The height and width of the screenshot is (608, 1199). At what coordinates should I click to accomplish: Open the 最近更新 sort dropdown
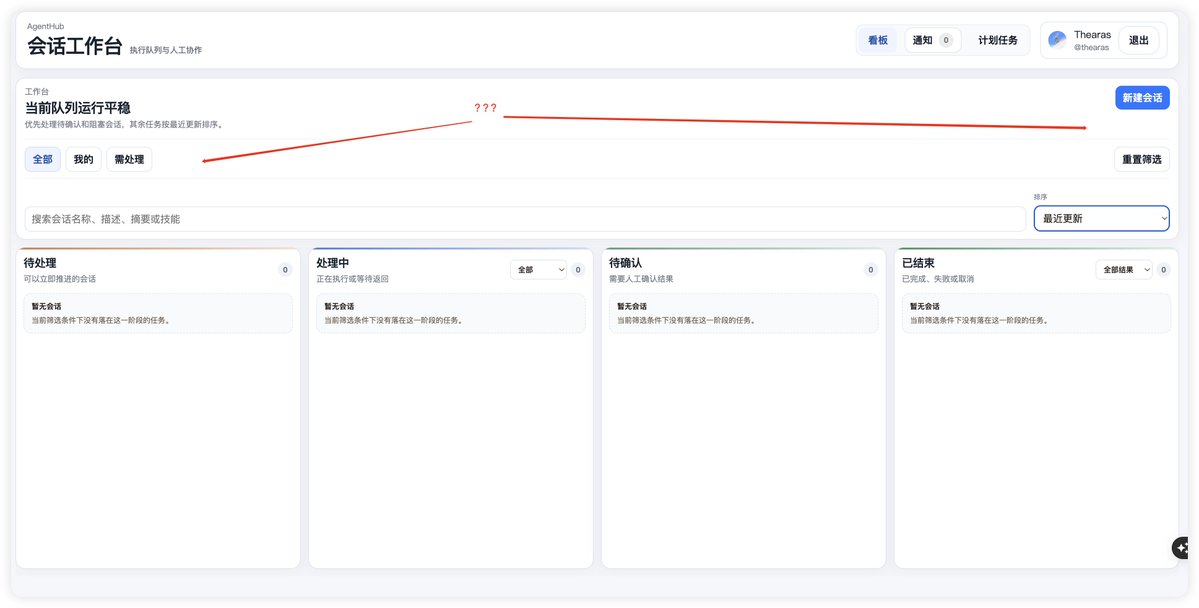pyautogui.click(x=1101, y=219)
